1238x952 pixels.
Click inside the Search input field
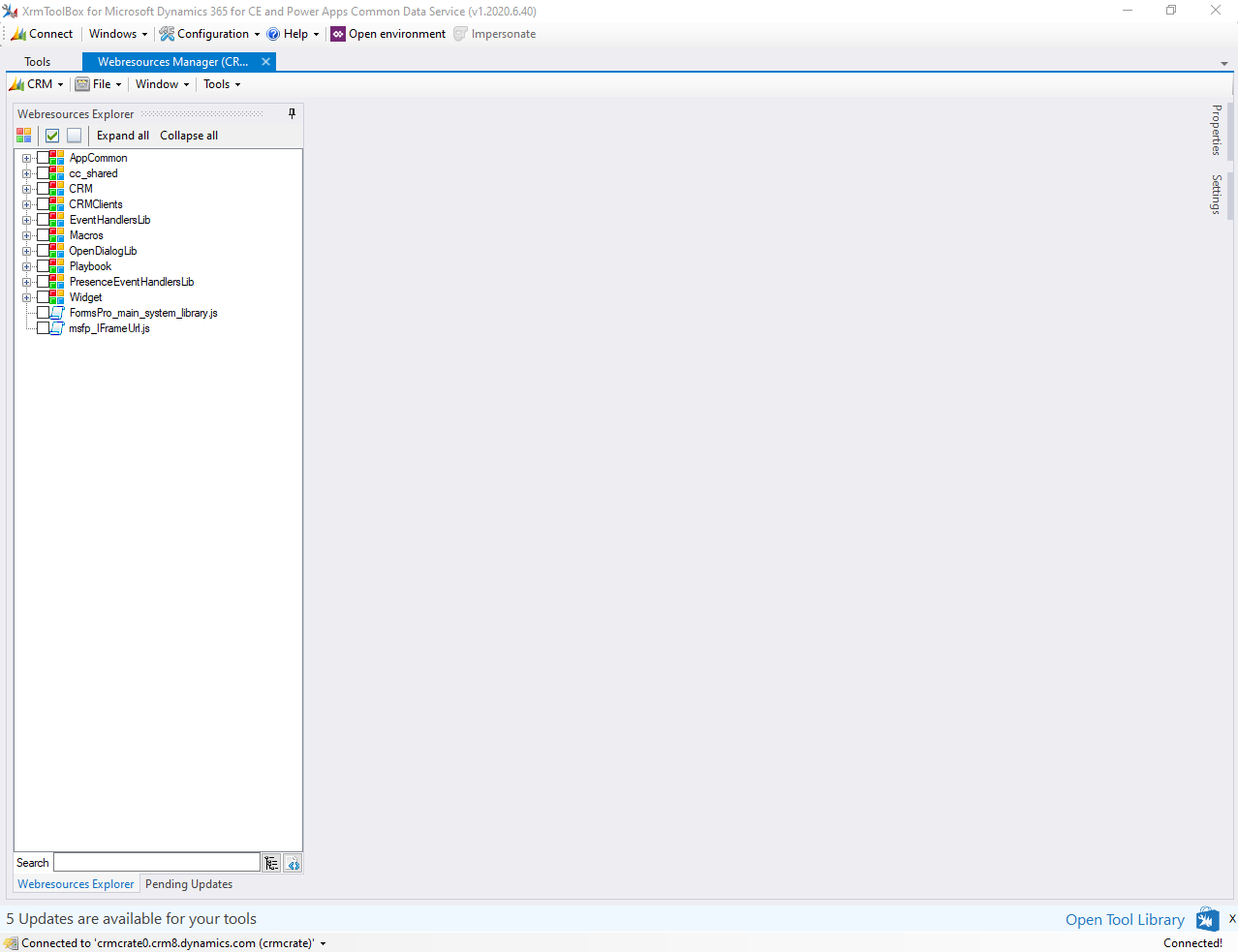point(155,861)
